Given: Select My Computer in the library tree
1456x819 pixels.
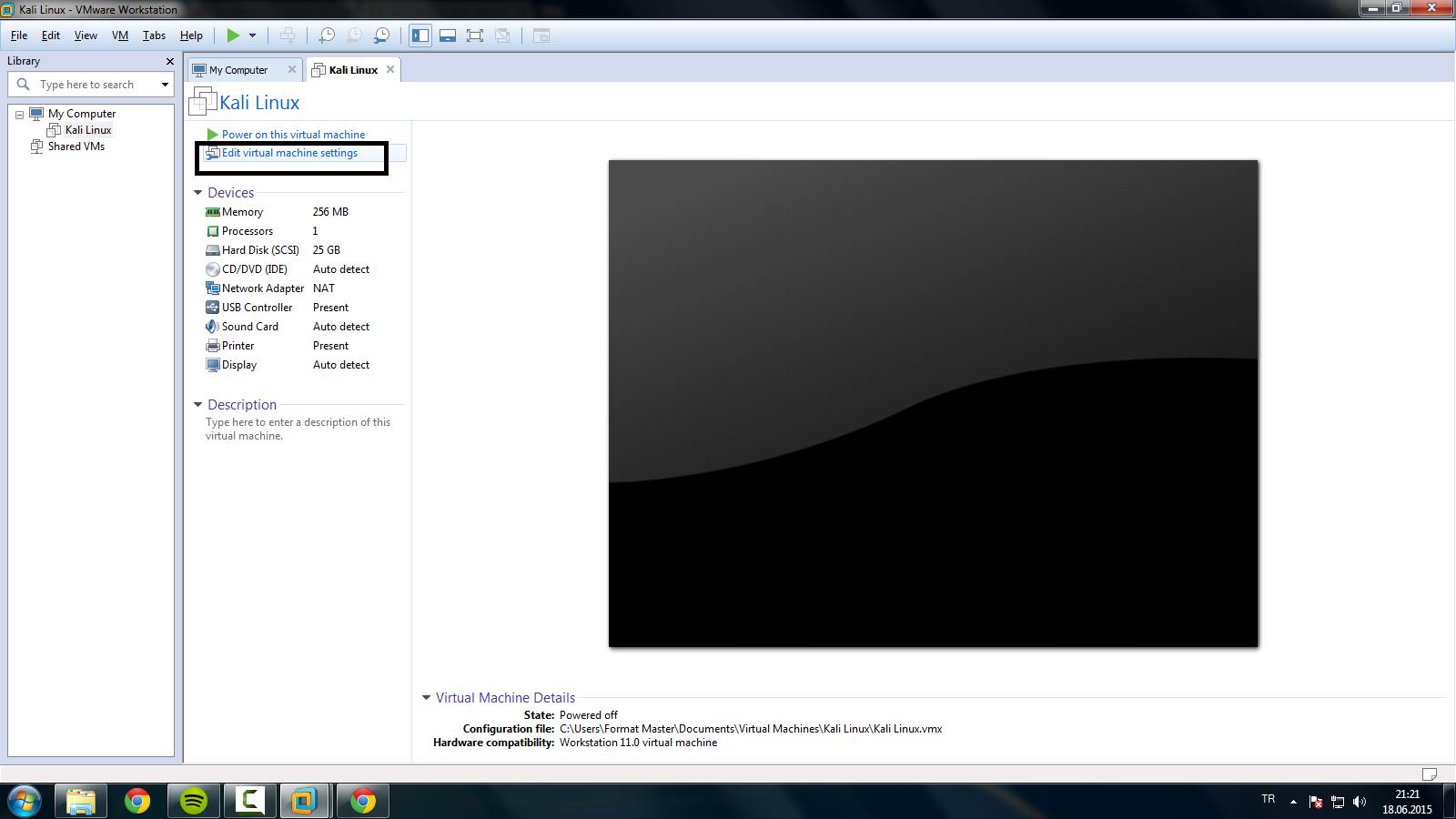Looking at the screenshot, I should [82, 114].
